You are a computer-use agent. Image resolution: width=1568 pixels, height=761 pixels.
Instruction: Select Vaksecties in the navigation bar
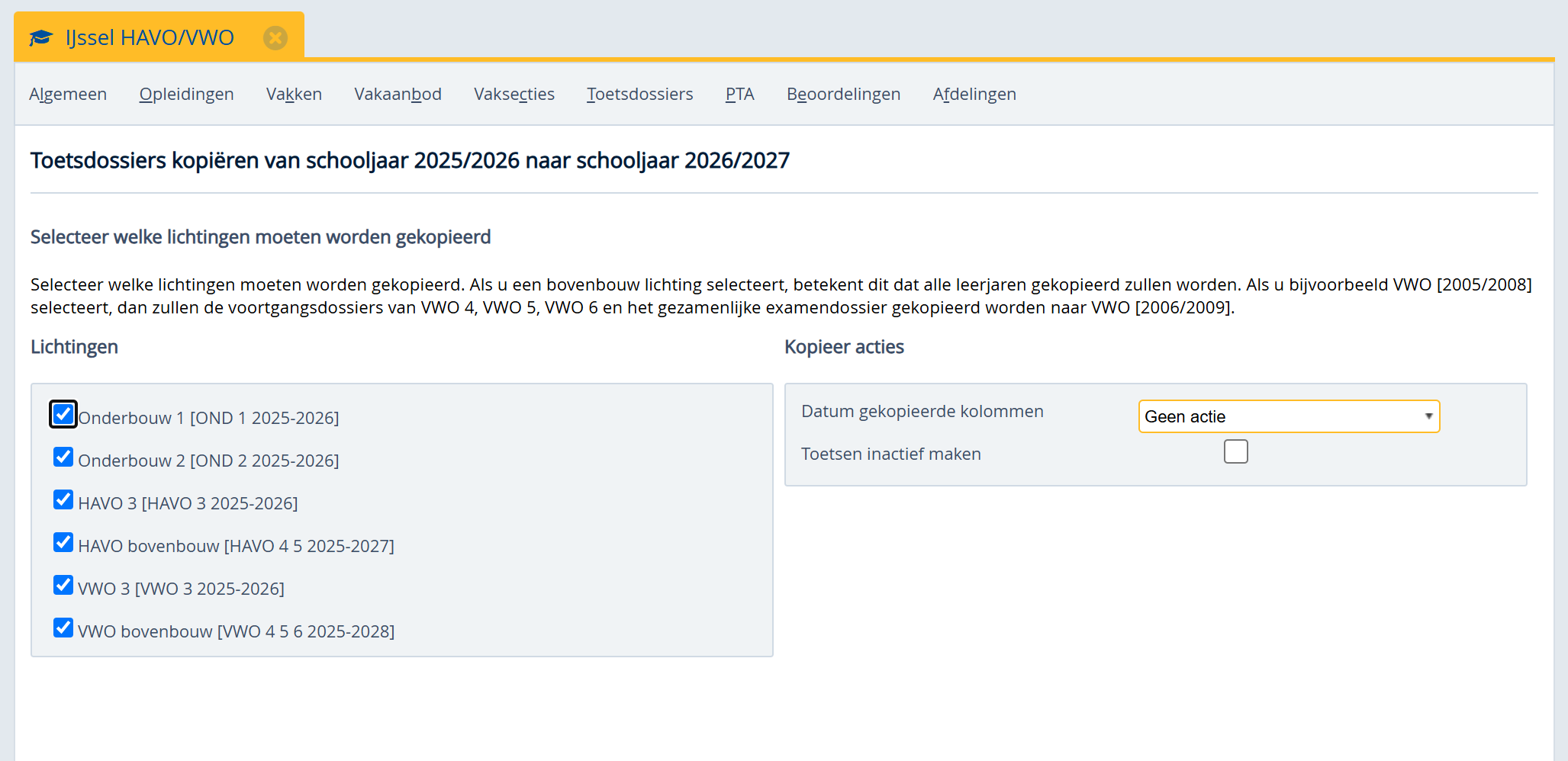click(514, 94)
